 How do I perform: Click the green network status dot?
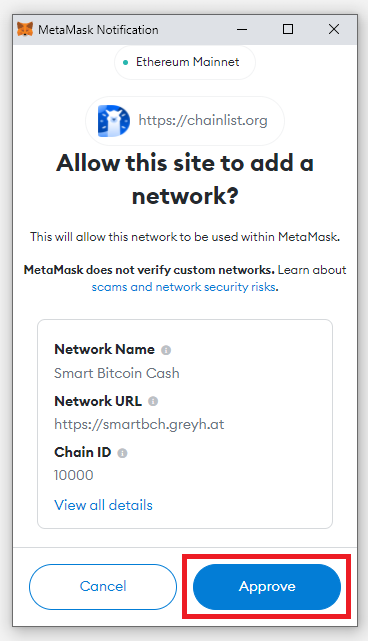click(x=126, y=63)
